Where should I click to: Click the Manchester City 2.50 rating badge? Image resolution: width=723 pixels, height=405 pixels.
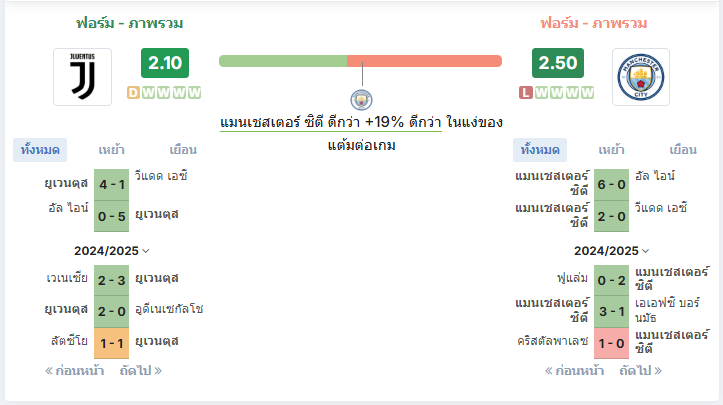point(558,63)
